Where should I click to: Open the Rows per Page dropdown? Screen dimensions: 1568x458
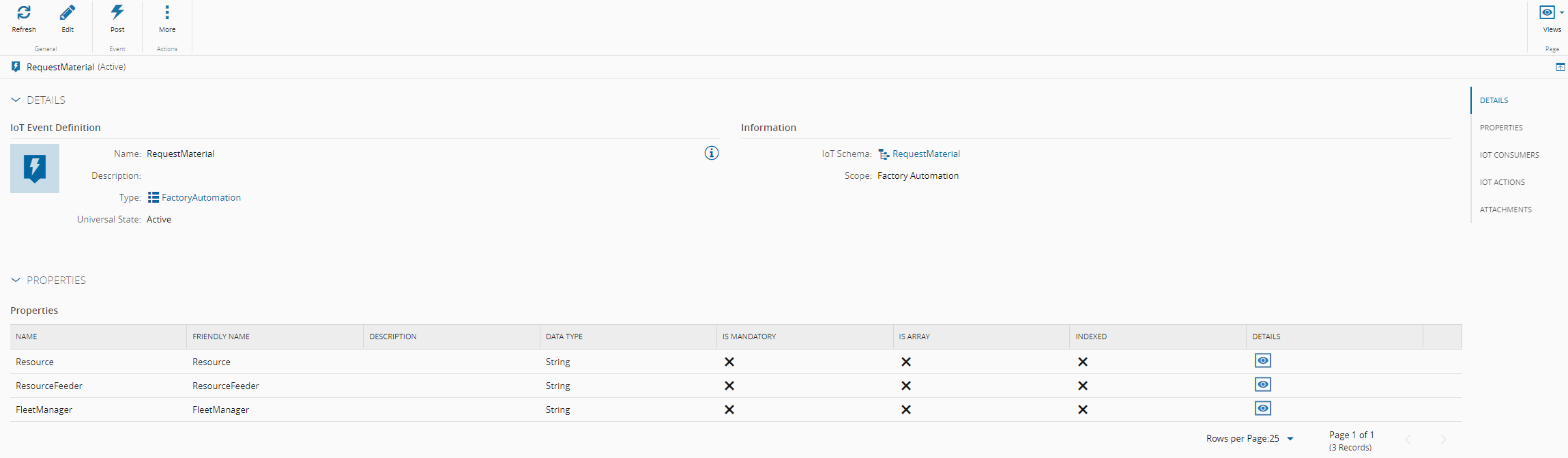(1290, 439)
